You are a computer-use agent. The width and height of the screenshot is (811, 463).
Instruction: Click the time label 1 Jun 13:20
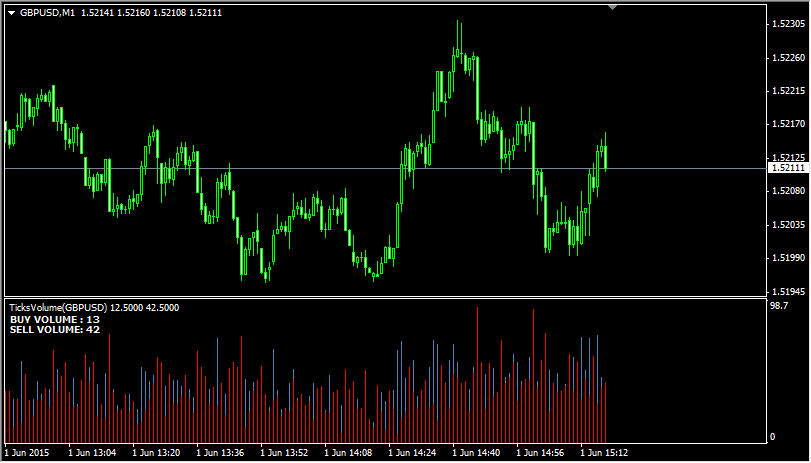156,453
